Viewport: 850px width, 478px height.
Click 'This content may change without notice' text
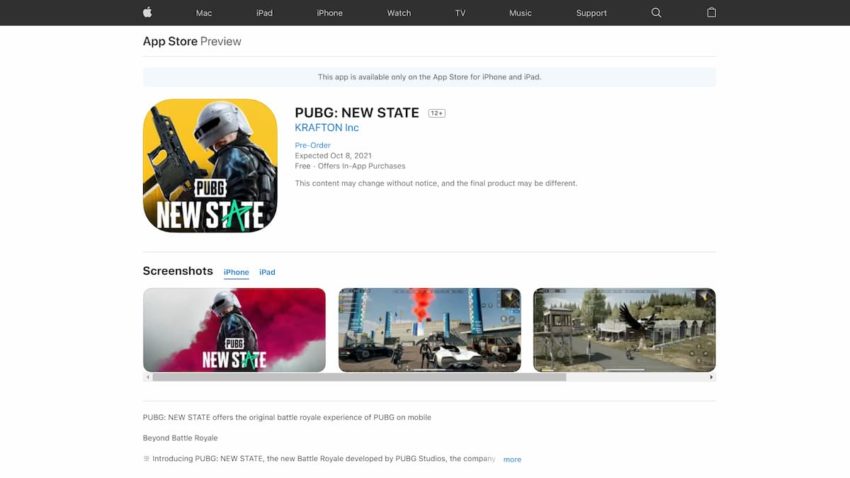[436, 183]
